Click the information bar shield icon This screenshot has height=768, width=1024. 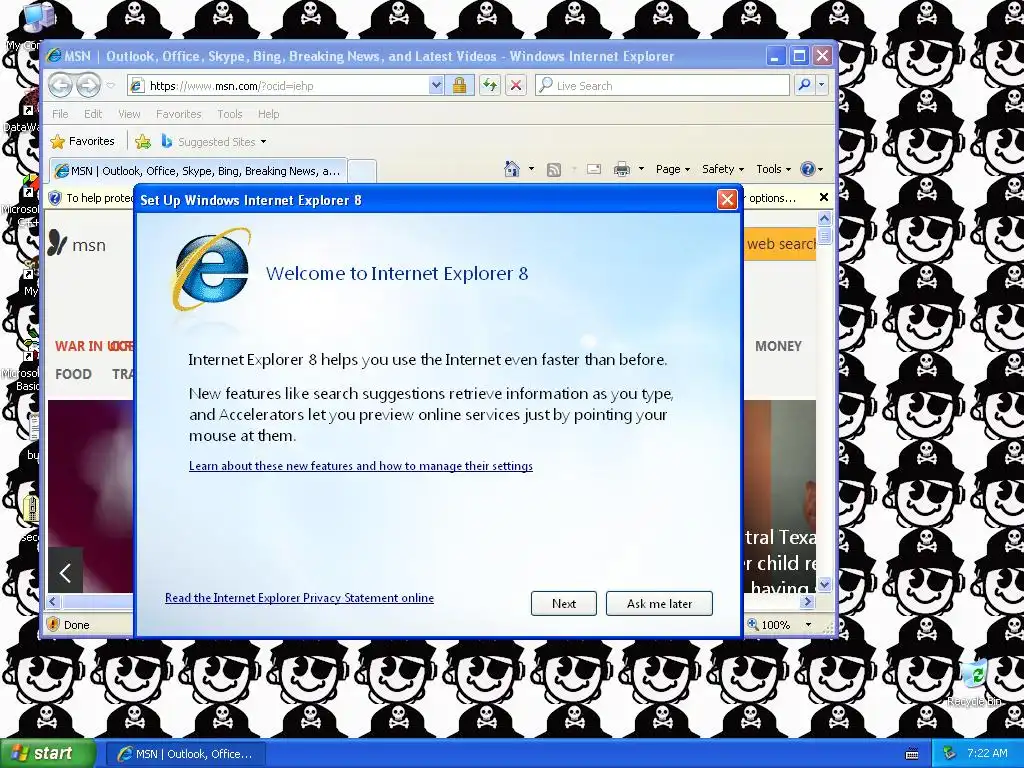pyautogui.click(x=56, y=198)
